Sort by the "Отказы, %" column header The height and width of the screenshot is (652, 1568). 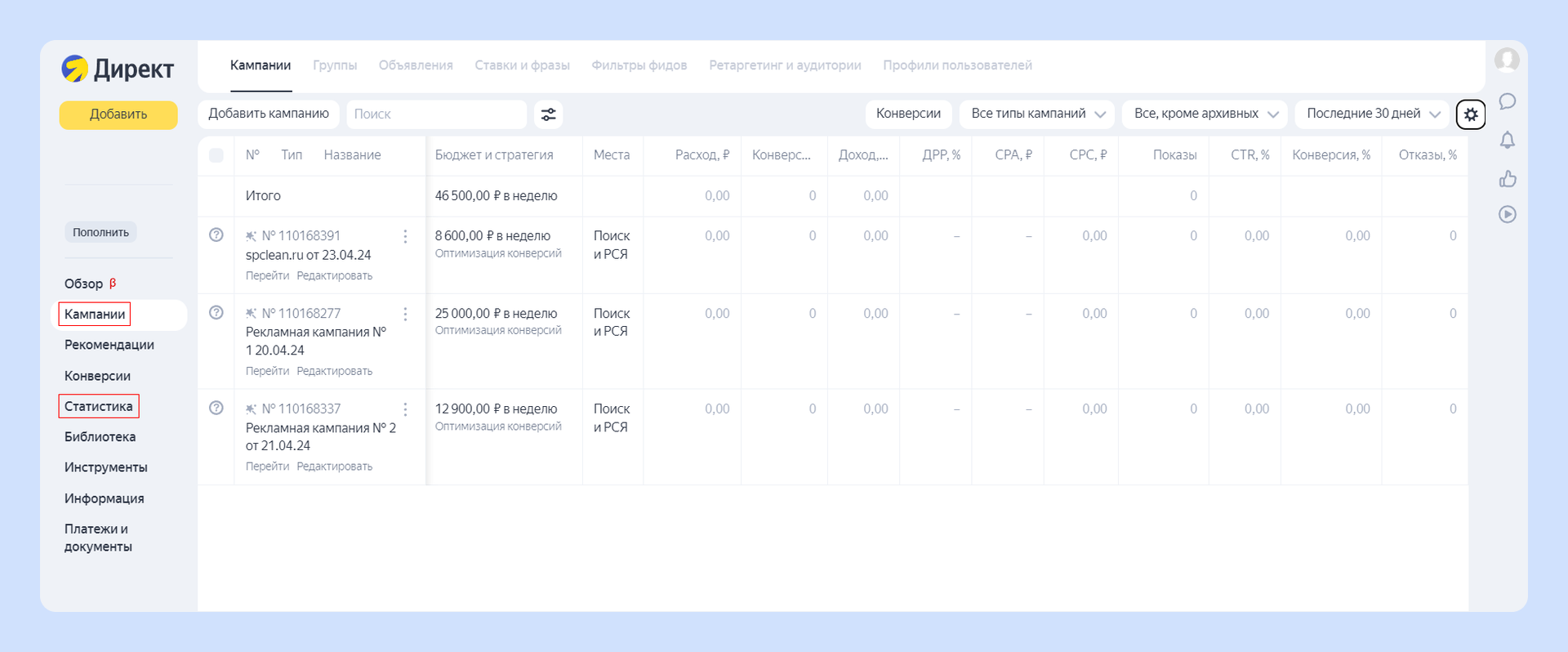1428,155
